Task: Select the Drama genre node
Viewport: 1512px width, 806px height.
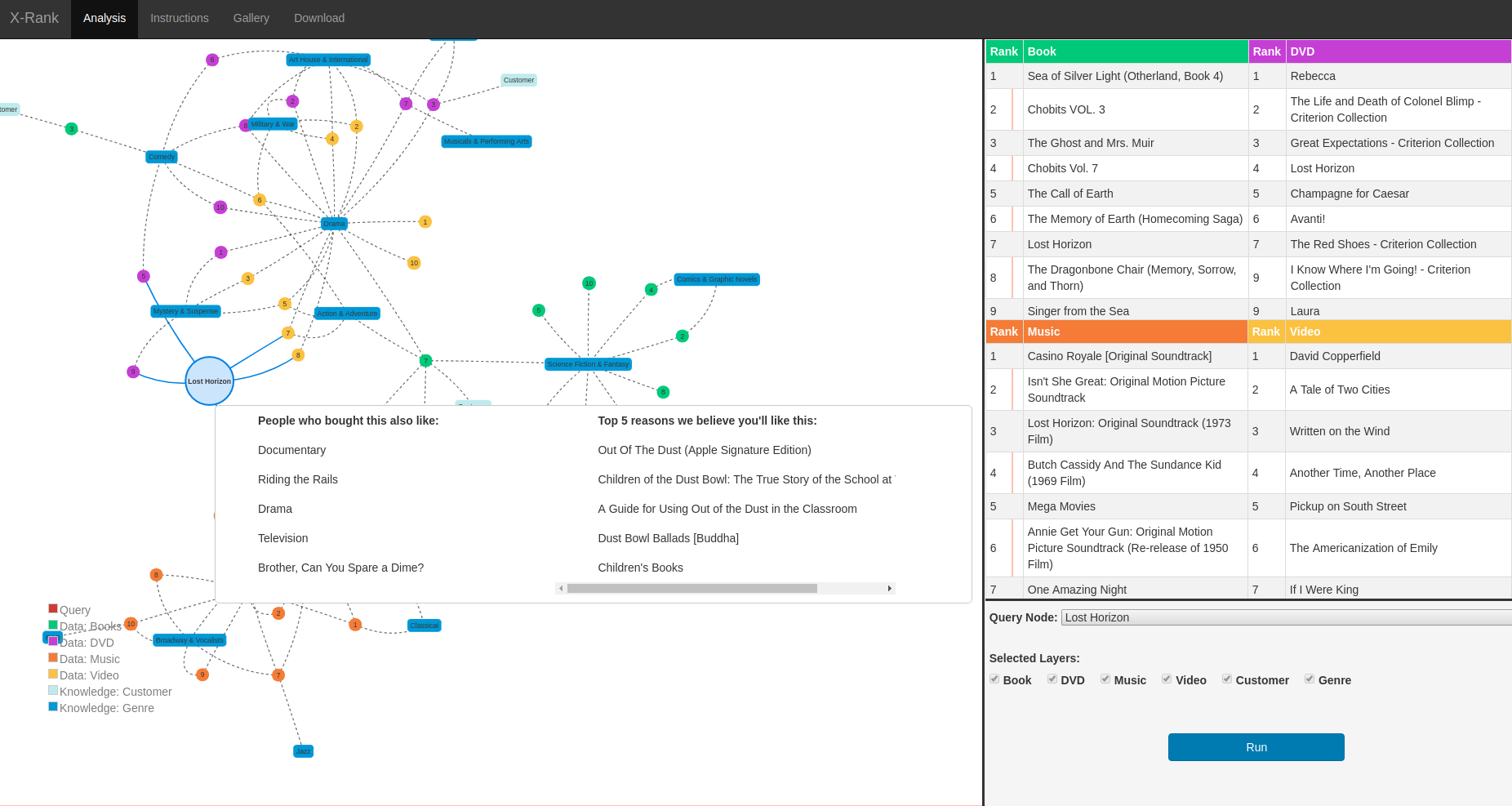Action: (334, 224)
